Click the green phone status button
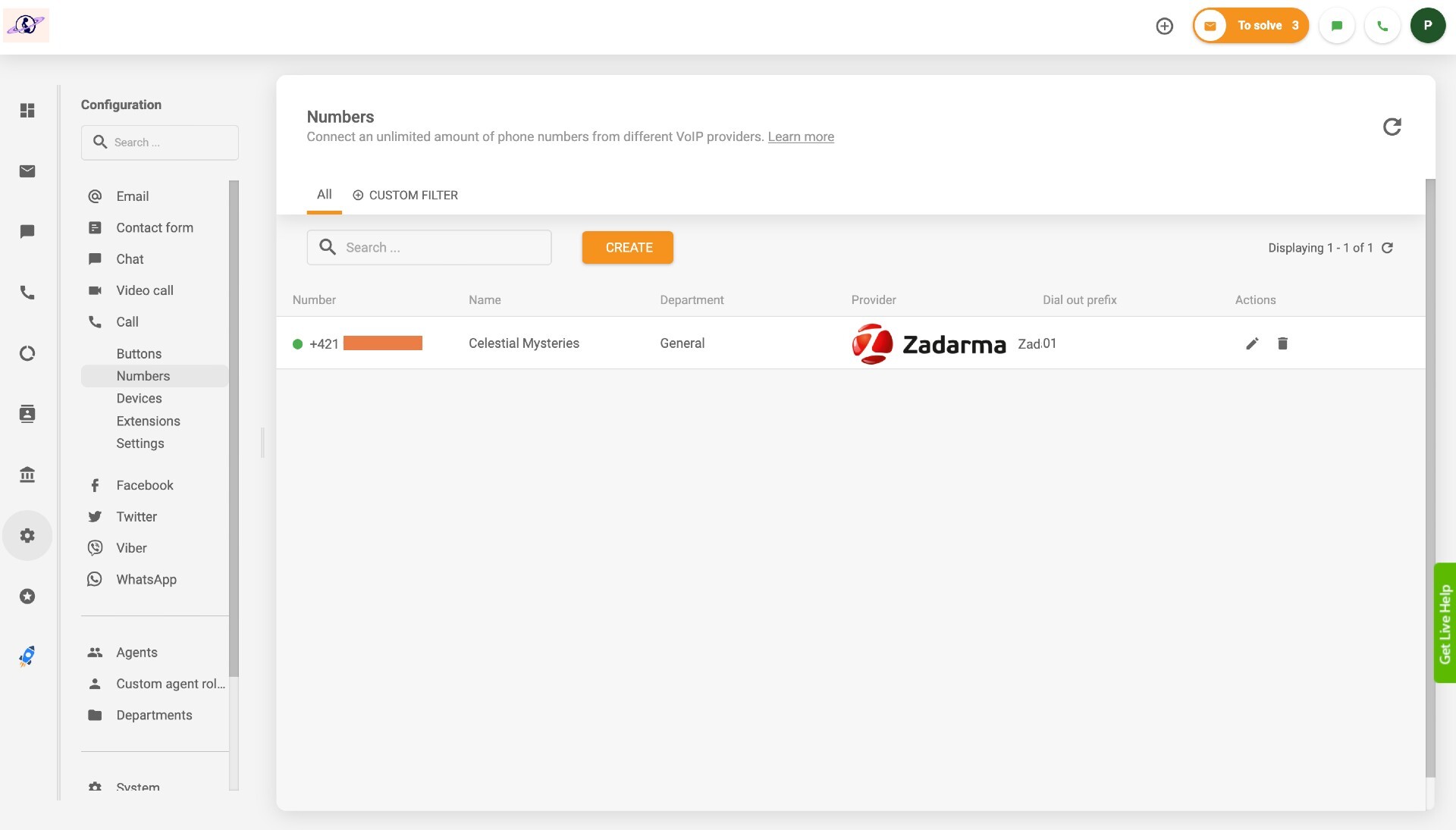Viewport: 1456px width, 830px height. [1382, 26]
